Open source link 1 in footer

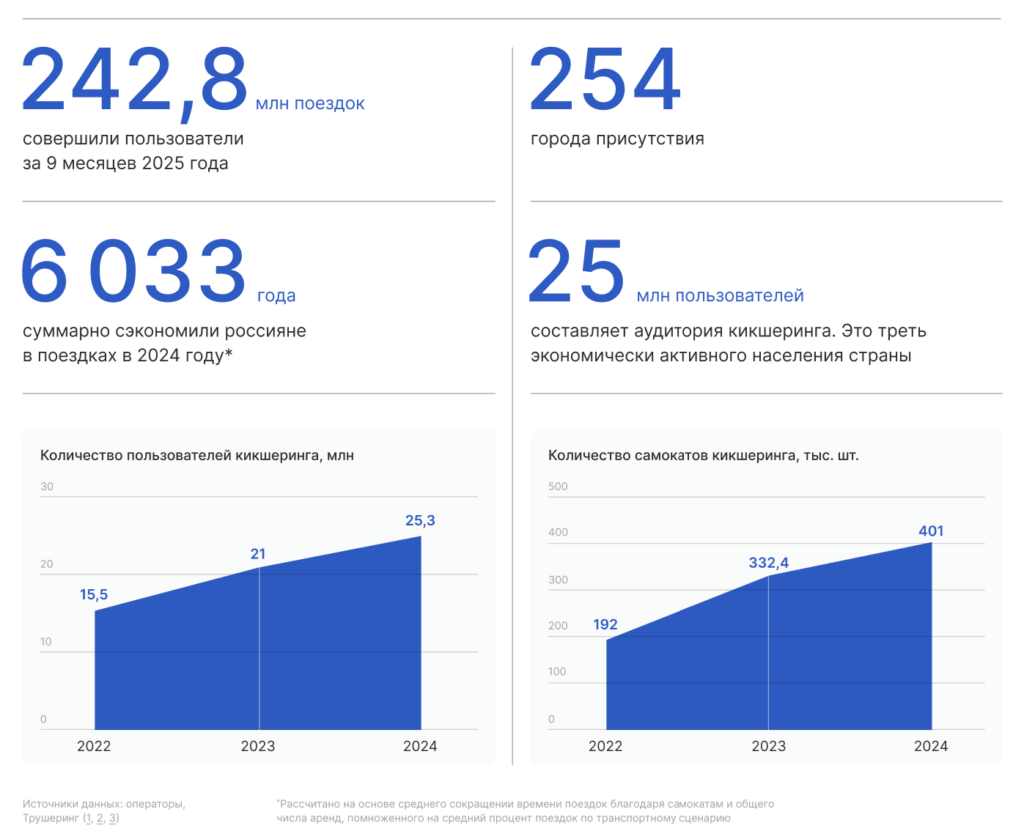pos(89,818)
